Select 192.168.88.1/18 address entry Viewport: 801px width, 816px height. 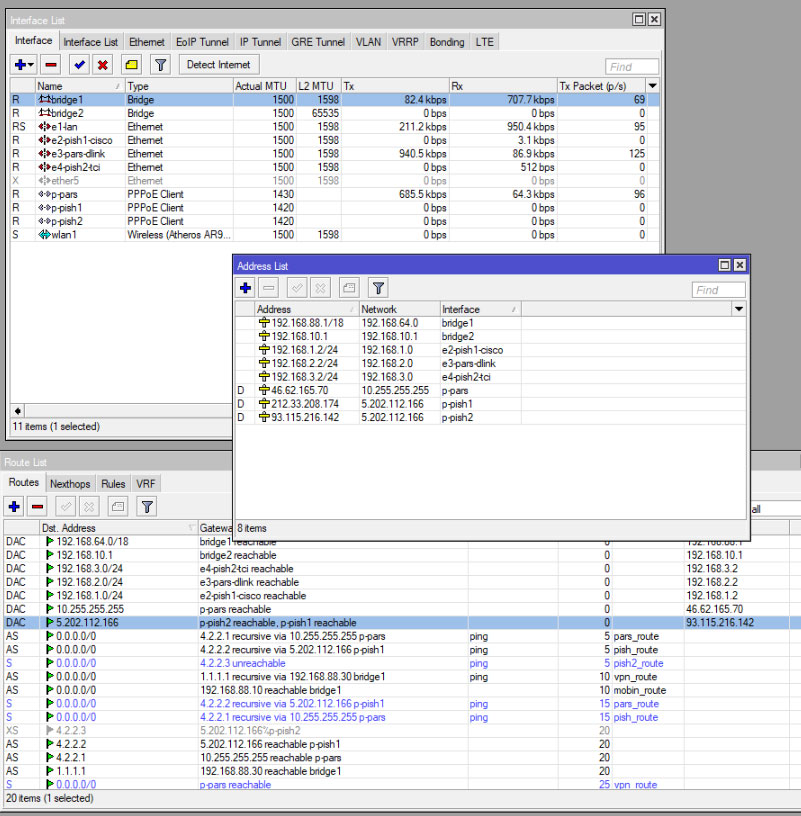click(x=491, y=323)
